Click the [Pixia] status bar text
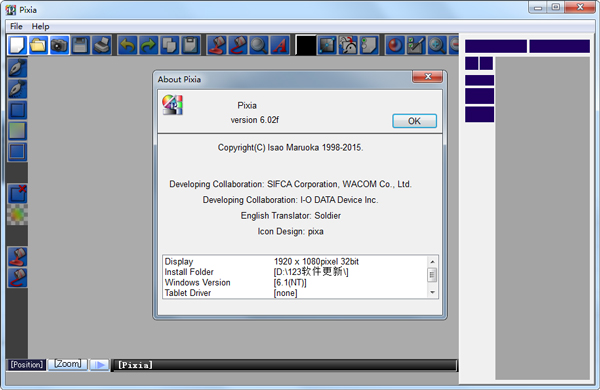Viewport: 600px width, 390px height. 135,365
